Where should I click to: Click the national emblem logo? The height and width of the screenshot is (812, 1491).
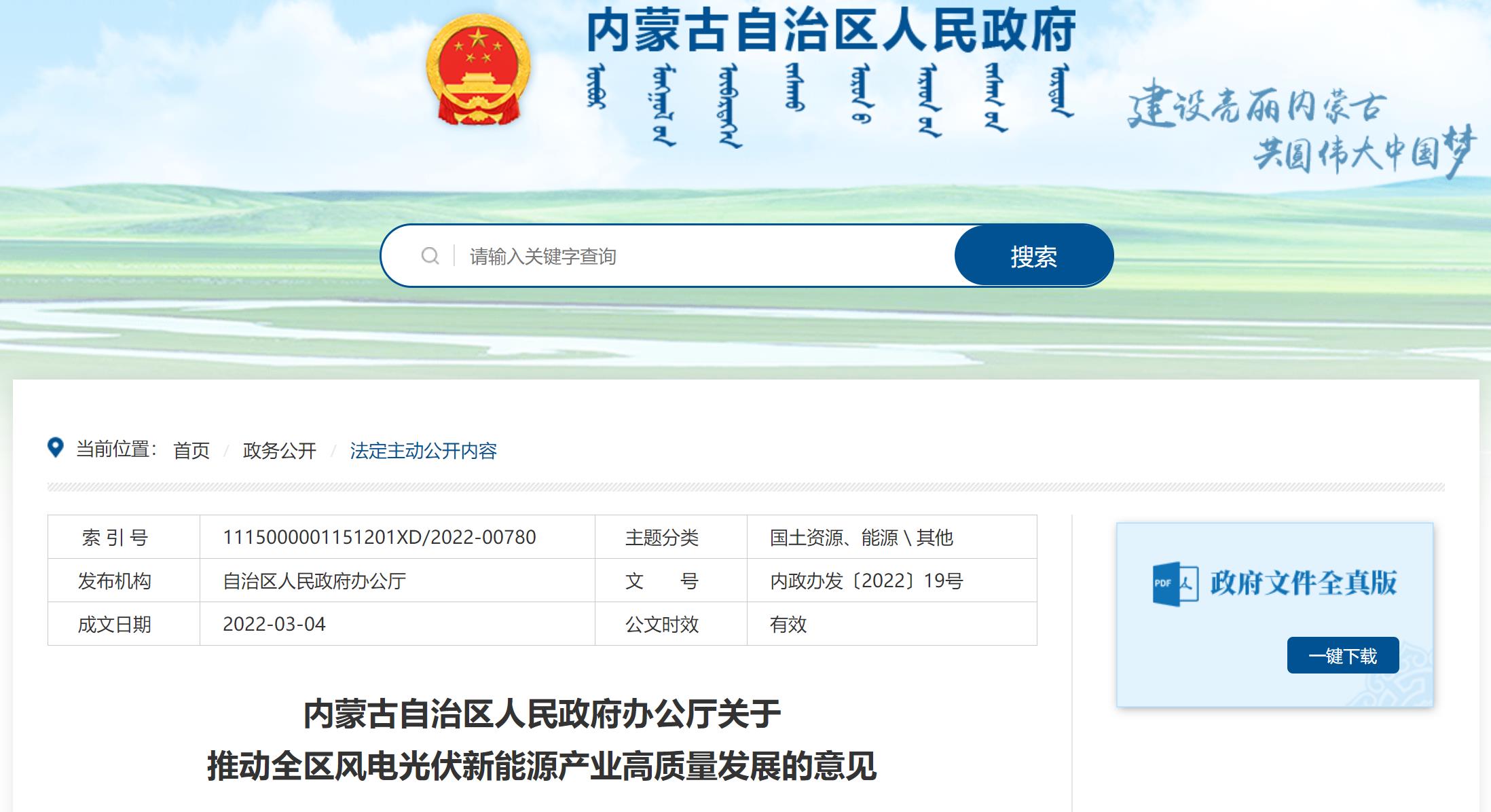click(478, 70)
